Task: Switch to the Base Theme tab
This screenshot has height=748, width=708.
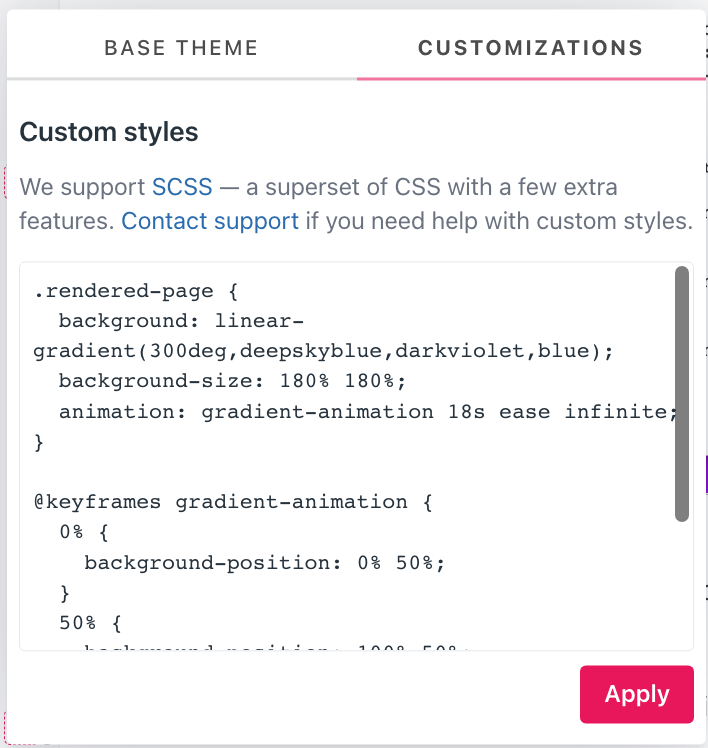Action: 181,48
